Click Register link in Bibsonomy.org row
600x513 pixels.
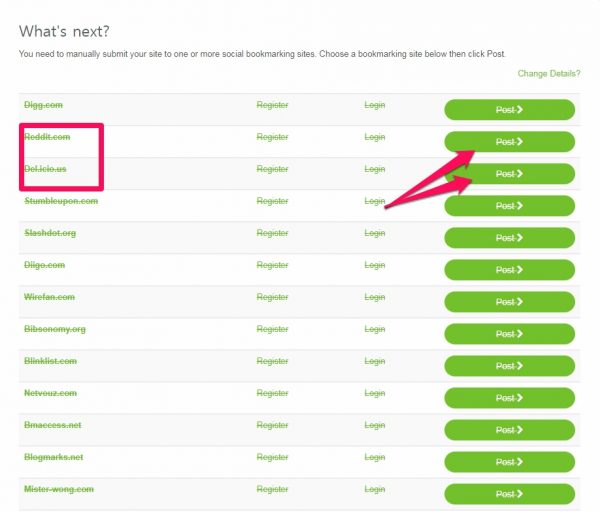[272, 329]
